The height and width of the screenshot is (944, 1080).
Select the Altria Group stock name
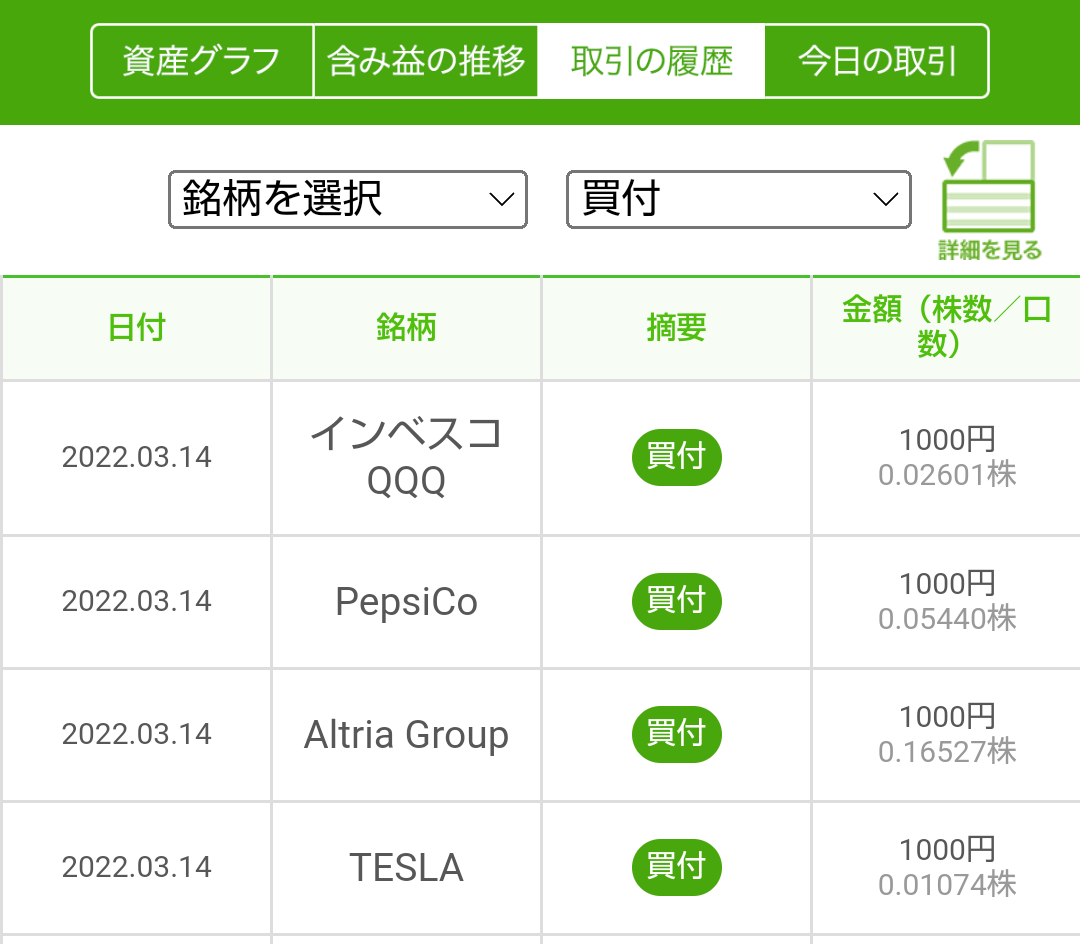406,735
